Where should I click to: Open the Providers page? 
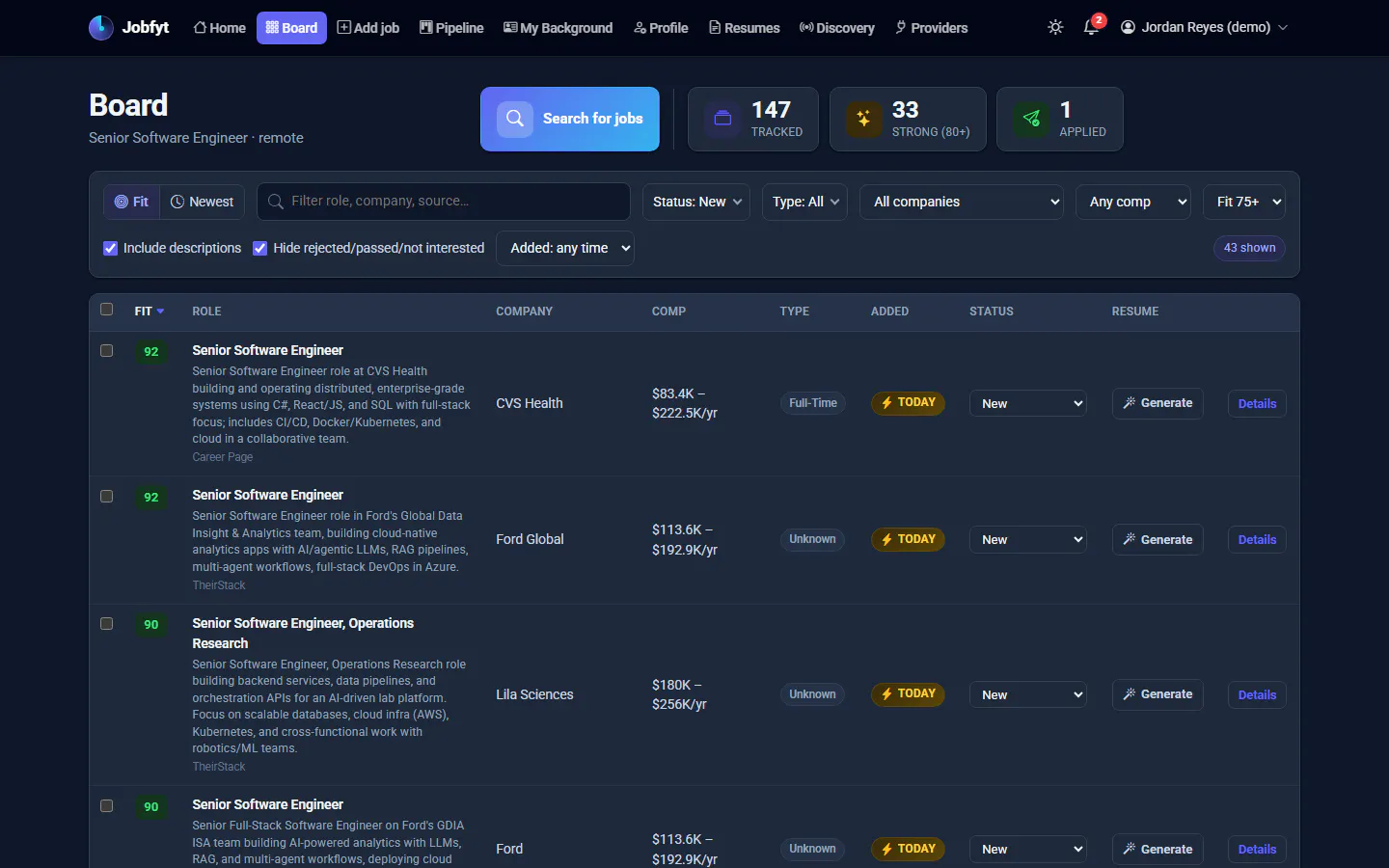click(931, 28)
